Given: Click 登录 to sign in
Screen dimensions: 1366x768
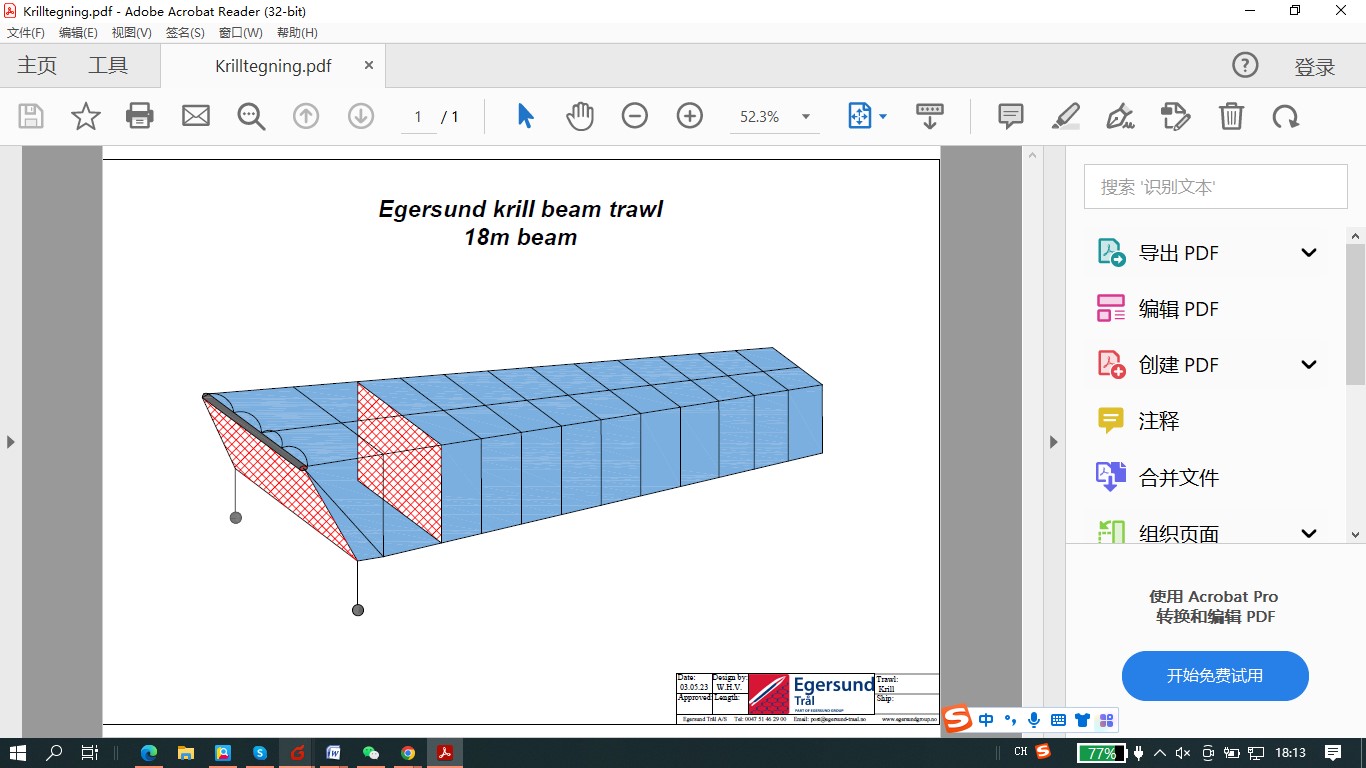Looking at the screenshot, I should point(1314,67).
